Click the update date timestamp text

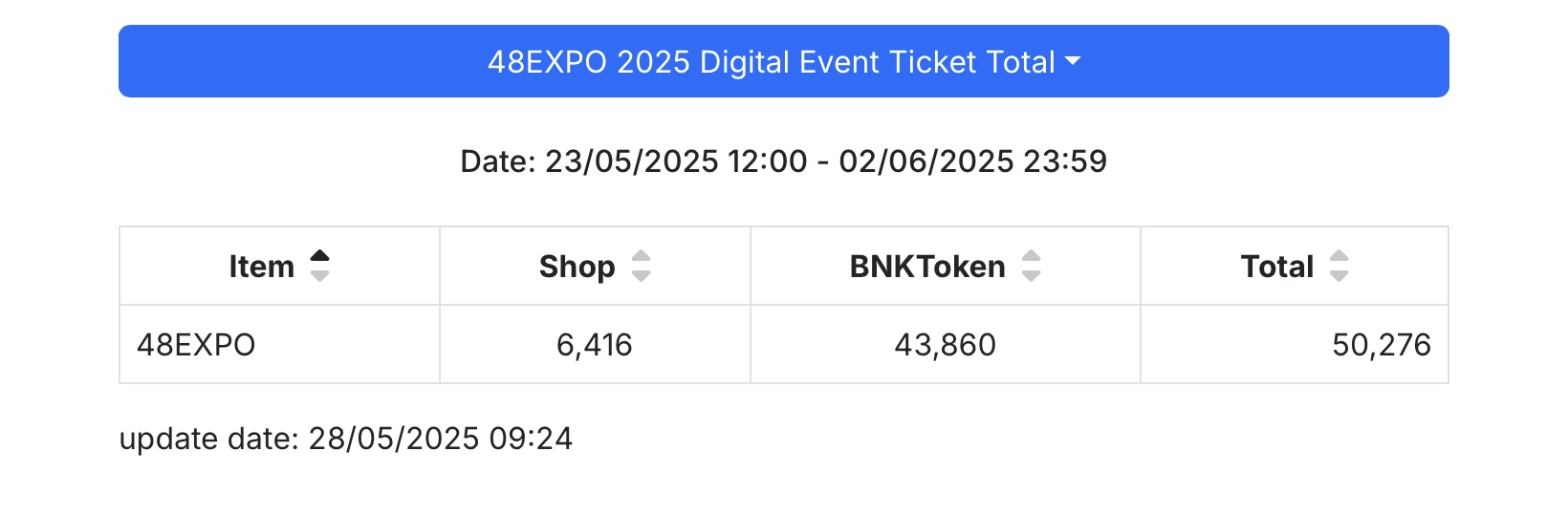(x=346, y=439)
